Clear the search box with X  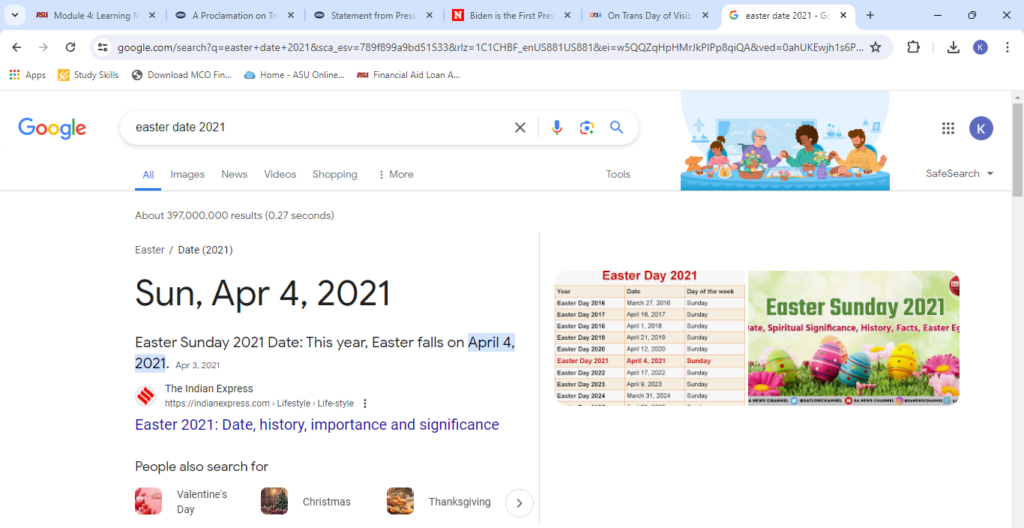pyautogui.click(x=520, y=127)
